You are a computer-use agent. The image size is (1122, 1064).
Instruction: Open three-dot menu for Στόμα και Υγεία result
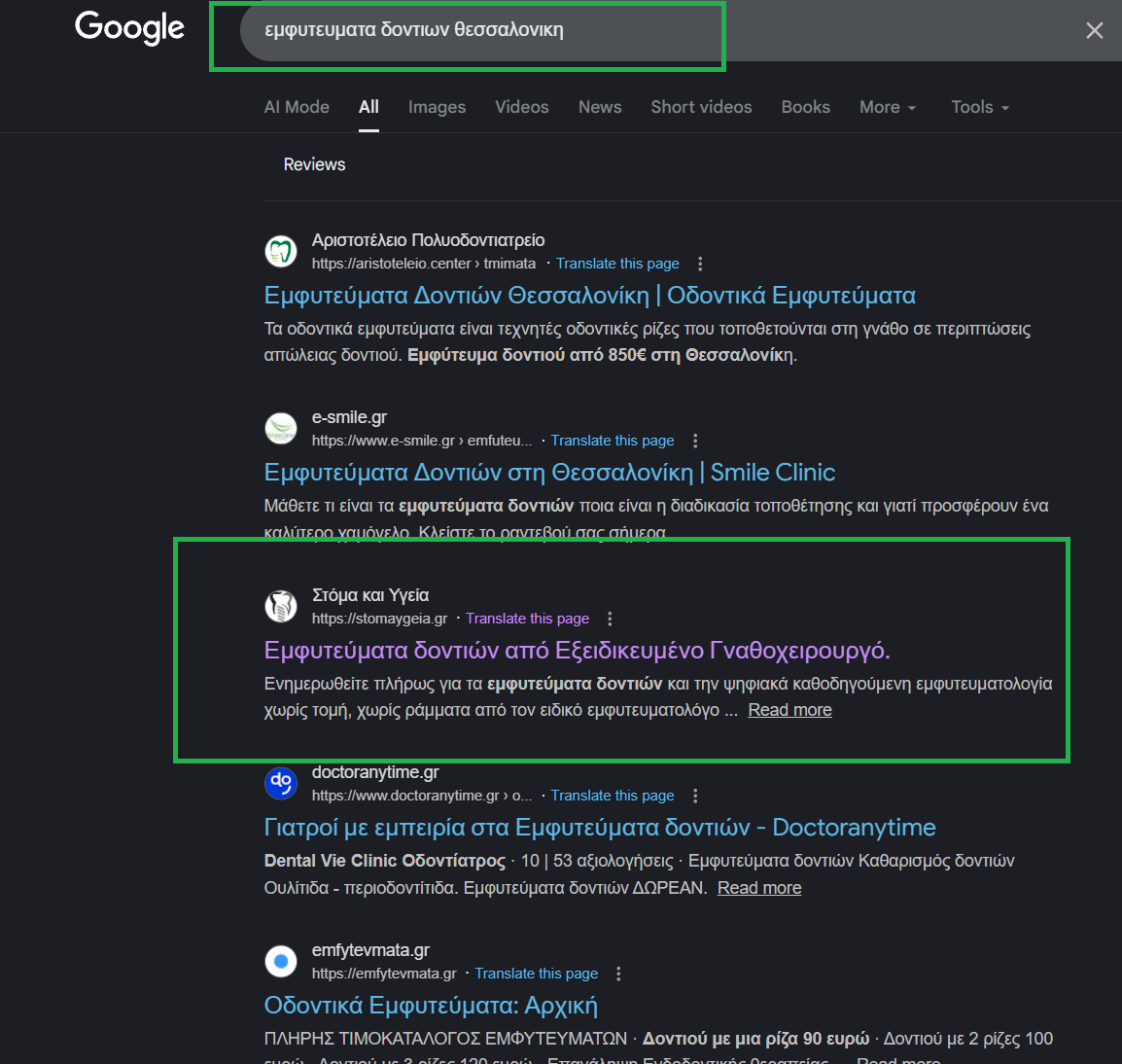[x=610, y=619]
